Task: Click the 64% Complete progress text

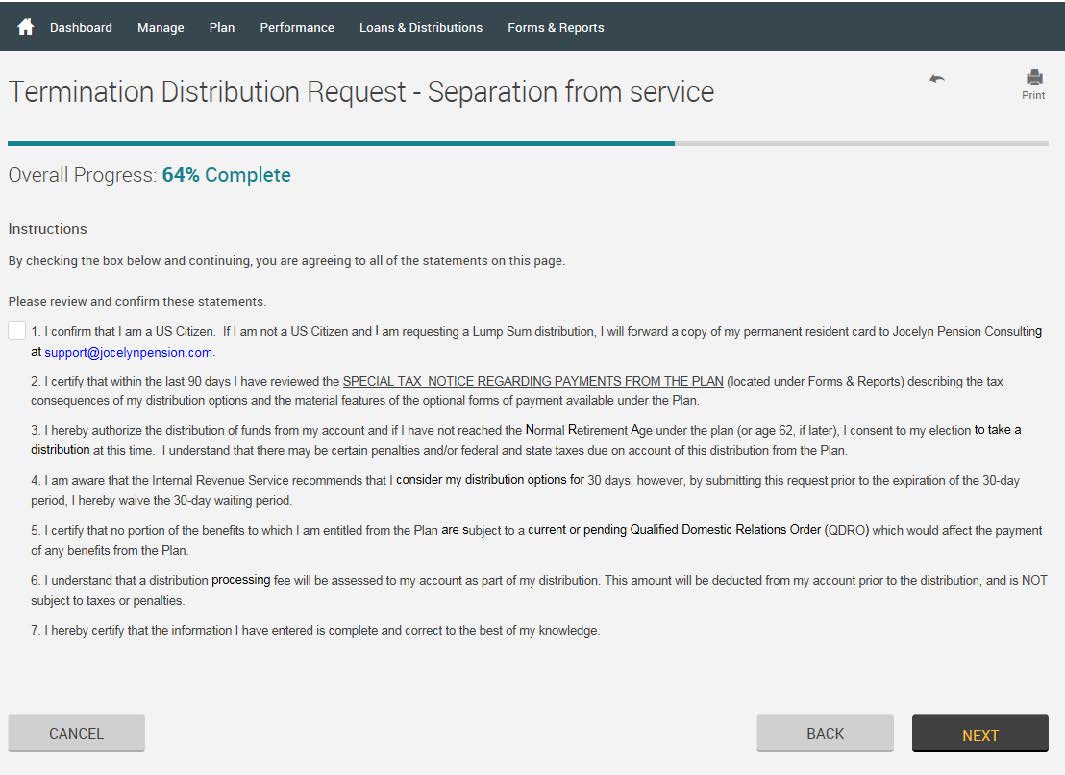Action: [x=226, y=175]
